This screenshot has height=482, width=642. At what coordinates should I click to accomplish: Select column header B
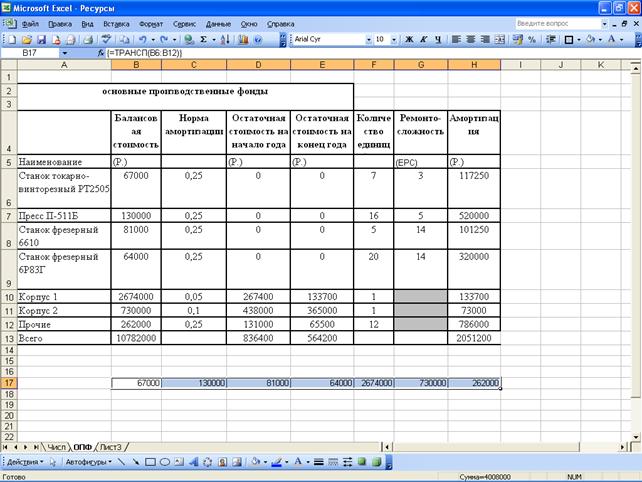[x=136, y=65]
